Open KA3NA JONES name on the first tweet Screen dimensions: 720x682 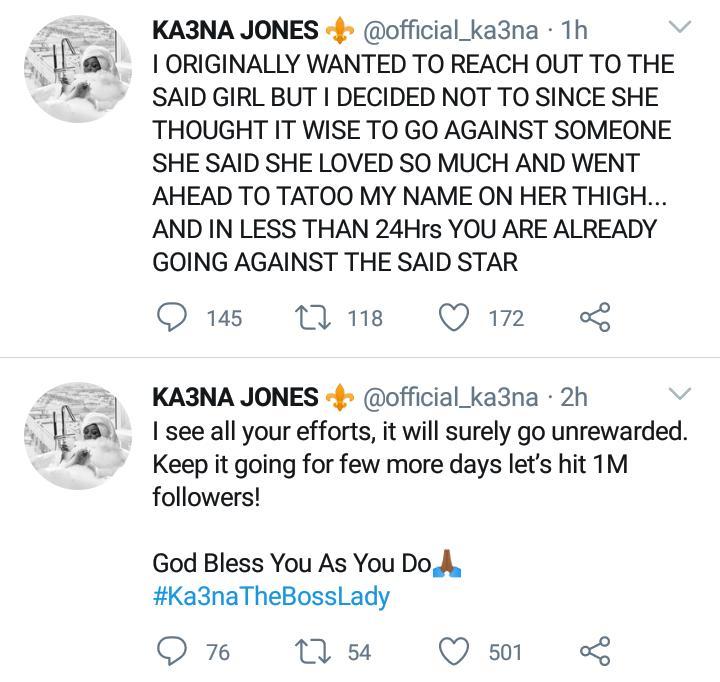coord(235,30)
